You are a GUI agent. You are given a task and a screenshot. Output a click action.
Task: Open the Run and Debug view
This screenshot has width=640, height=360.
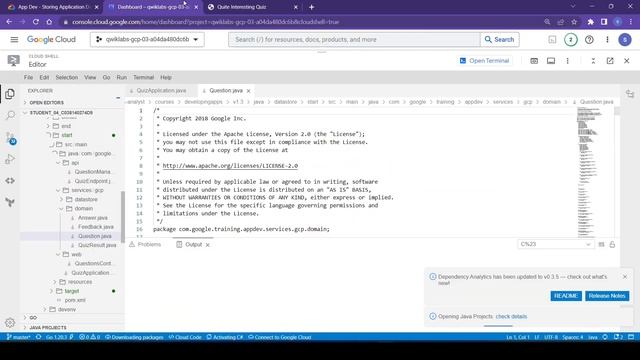click(10, 159)
